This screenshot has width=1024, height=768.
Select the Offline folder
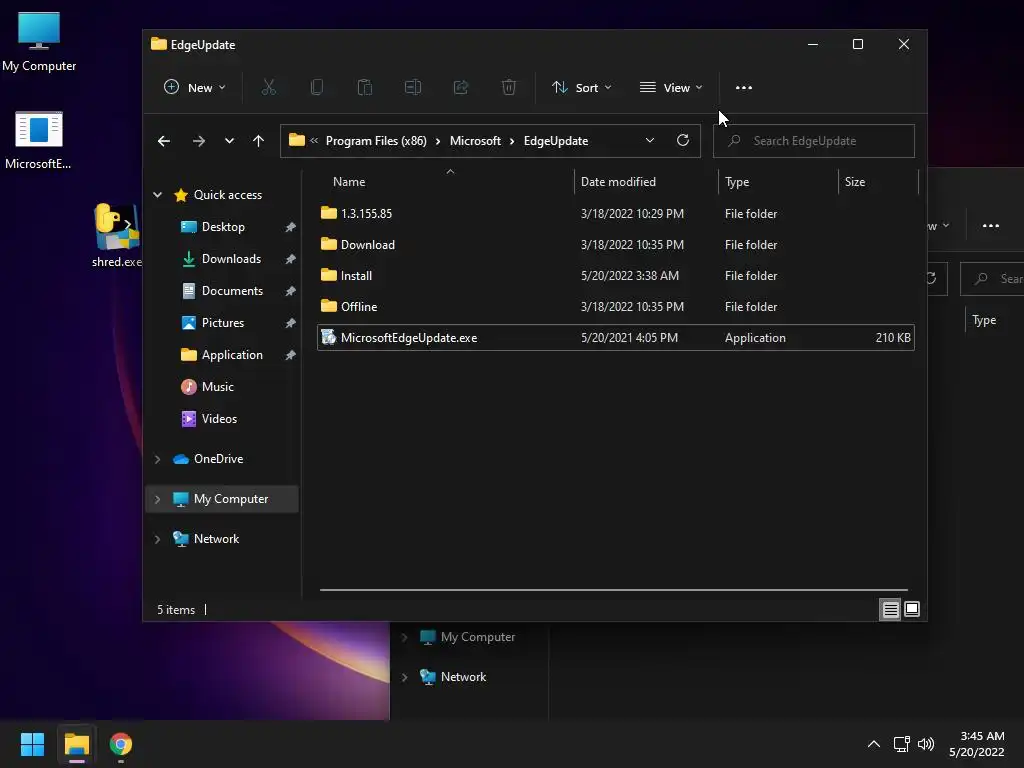615,307
